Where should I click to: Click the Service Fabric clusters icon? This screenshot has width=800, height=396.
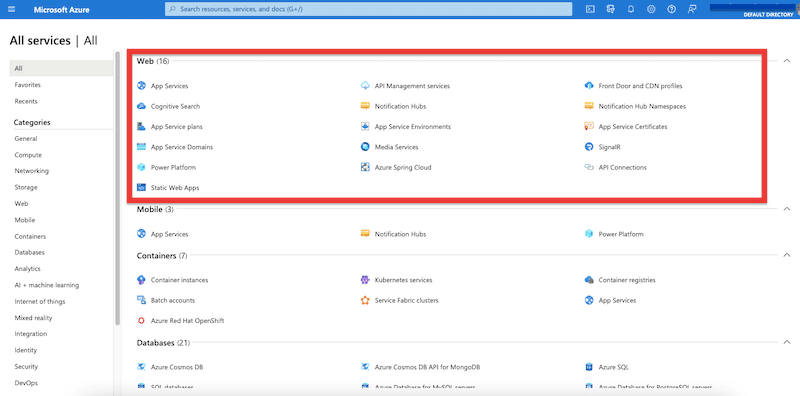coord(365,301)
